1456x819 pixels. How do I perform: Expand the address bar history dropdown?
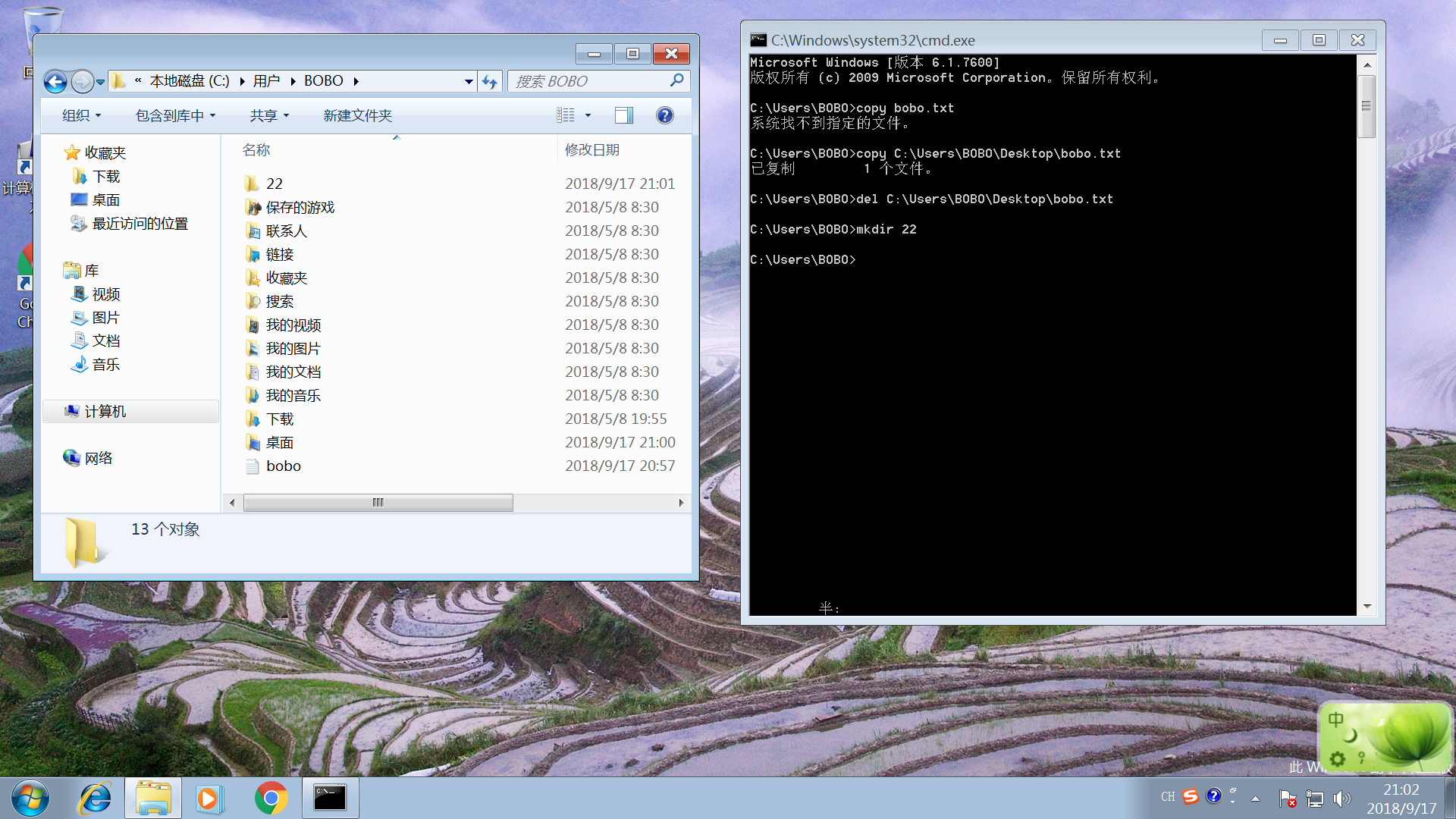click(469, 81)
